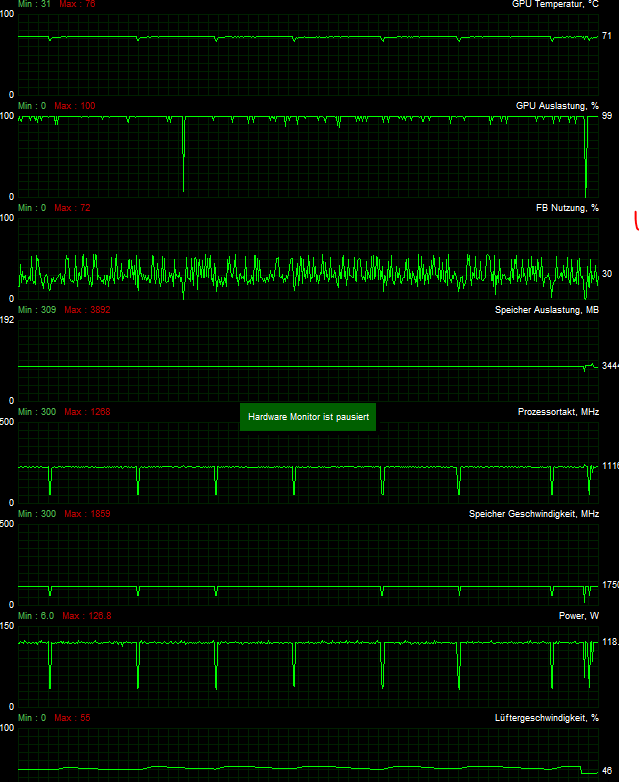Screen dimensions: 639x782
Task: Click 'Min : 309' above memory usage graph
Action: pyautogui.click(x=37, y=310)
